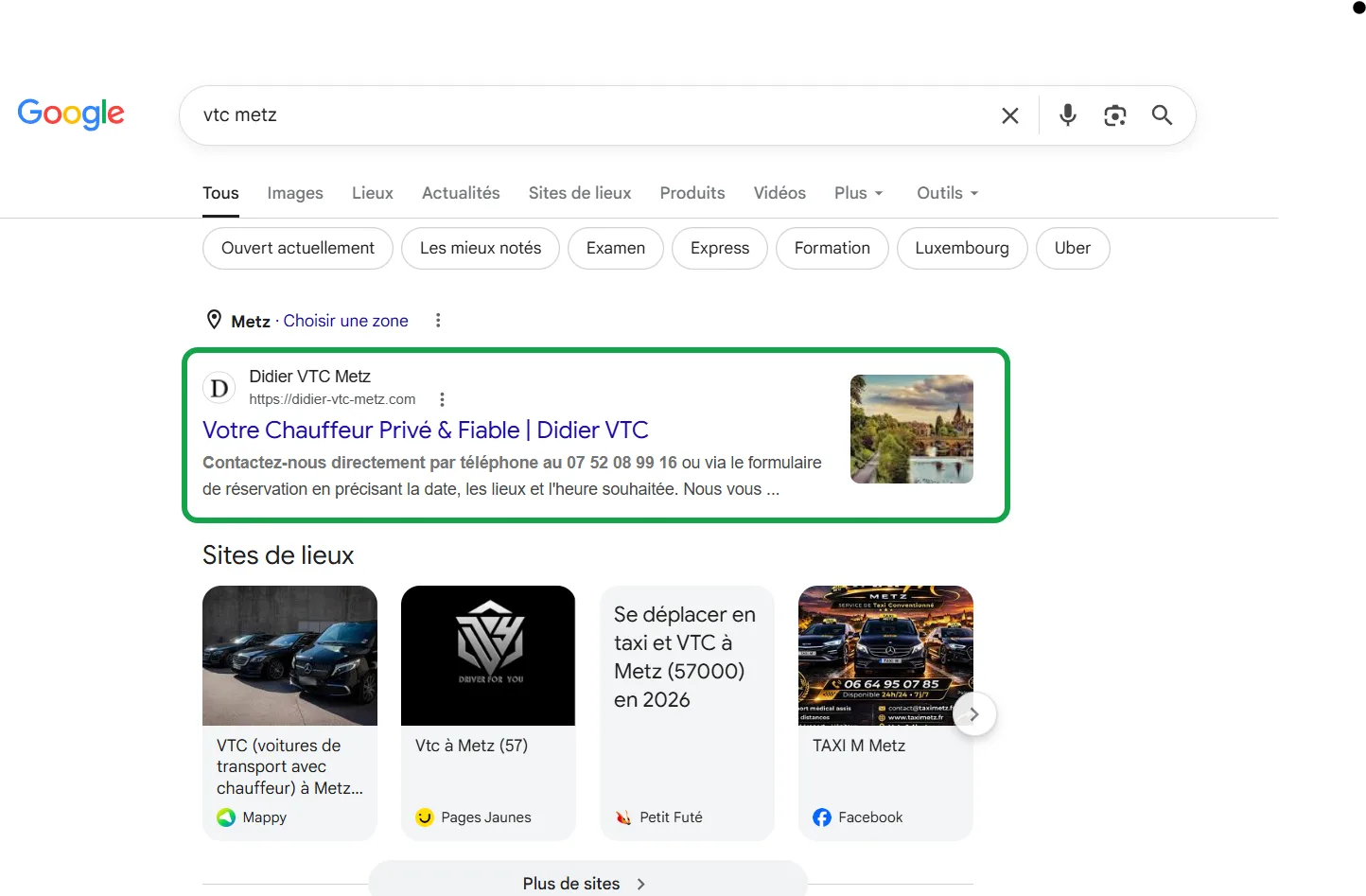Click the Metz landscape thumbnail of Didier VTC result

tap(912, 430)
